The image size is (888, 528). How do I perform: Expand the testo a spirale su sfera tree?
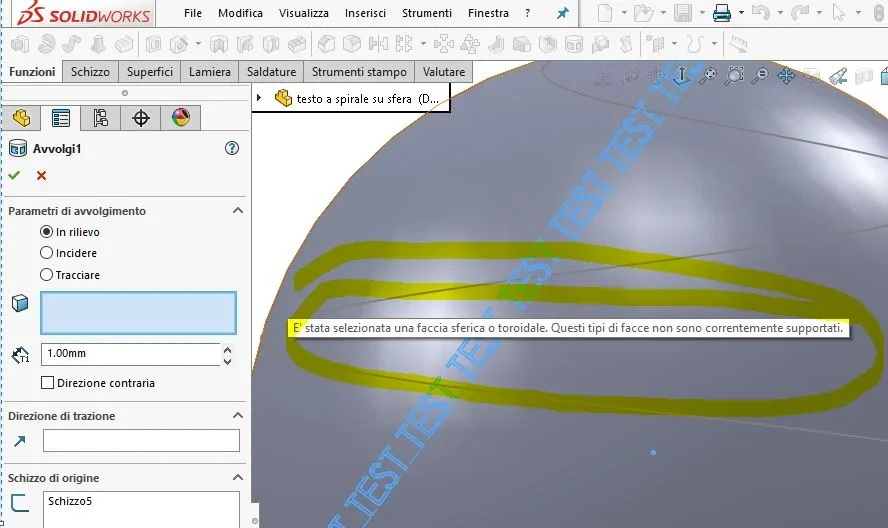click(x=259, y=97)
